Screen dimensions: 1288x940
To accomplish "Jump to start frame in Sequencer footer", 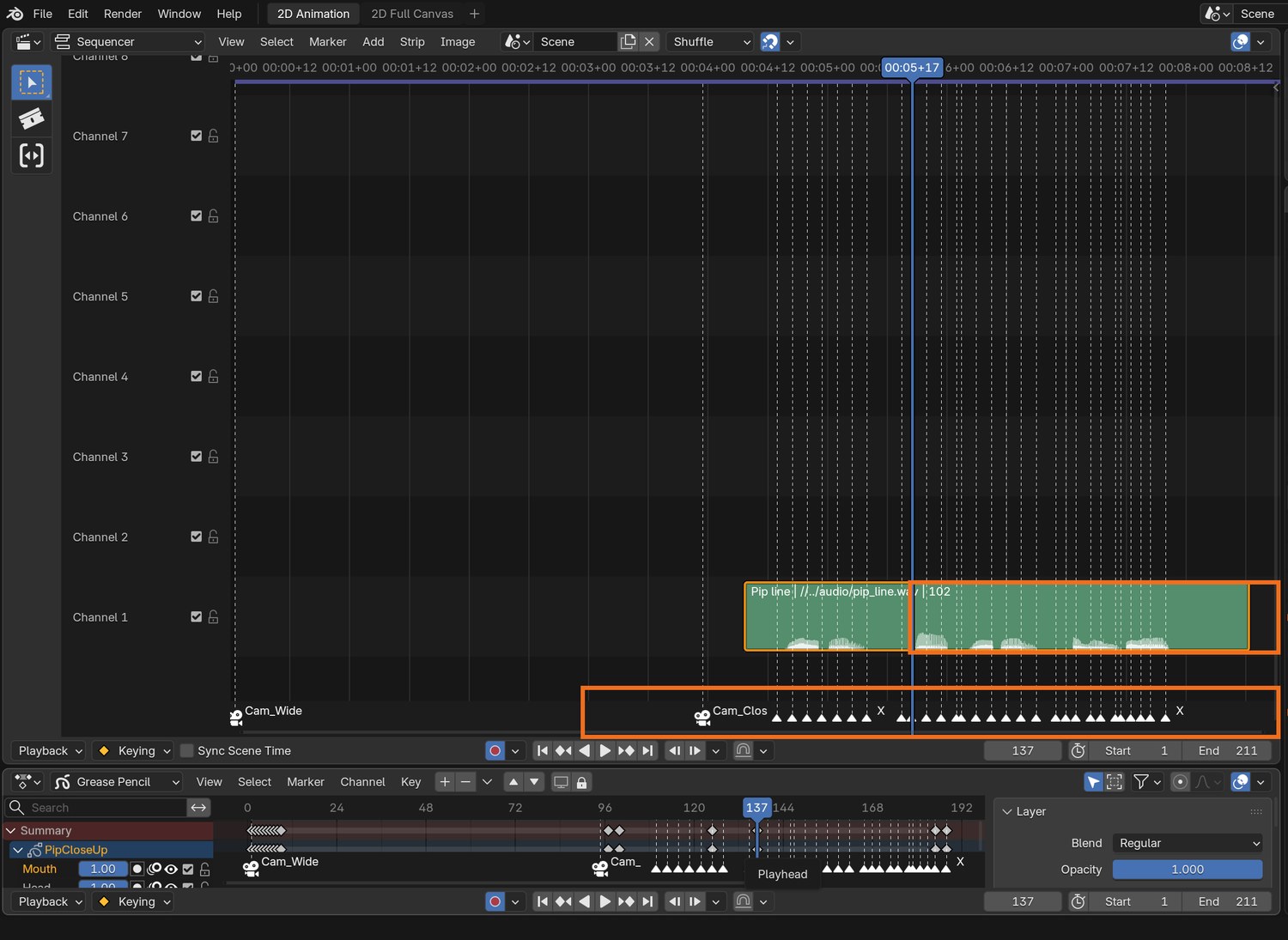I will (x=543, y=750).
